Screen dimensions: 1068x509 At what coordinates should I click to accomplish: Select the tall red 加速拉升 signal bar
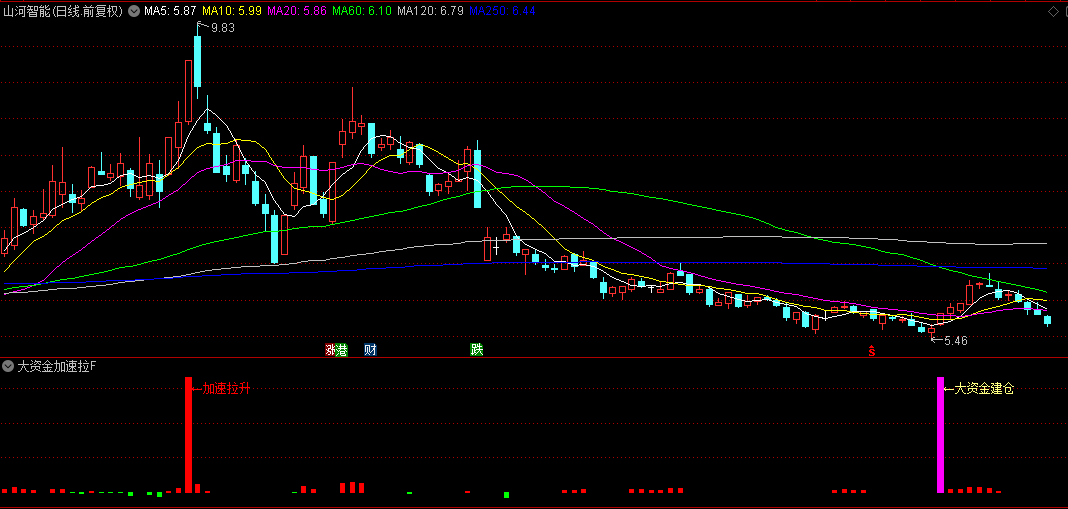(x=189, y=435)
